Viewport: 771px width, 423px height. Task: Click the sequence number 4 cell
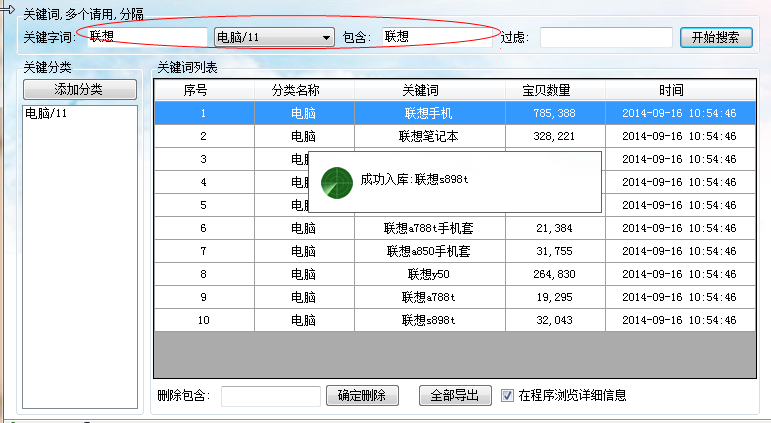point(204,182)
